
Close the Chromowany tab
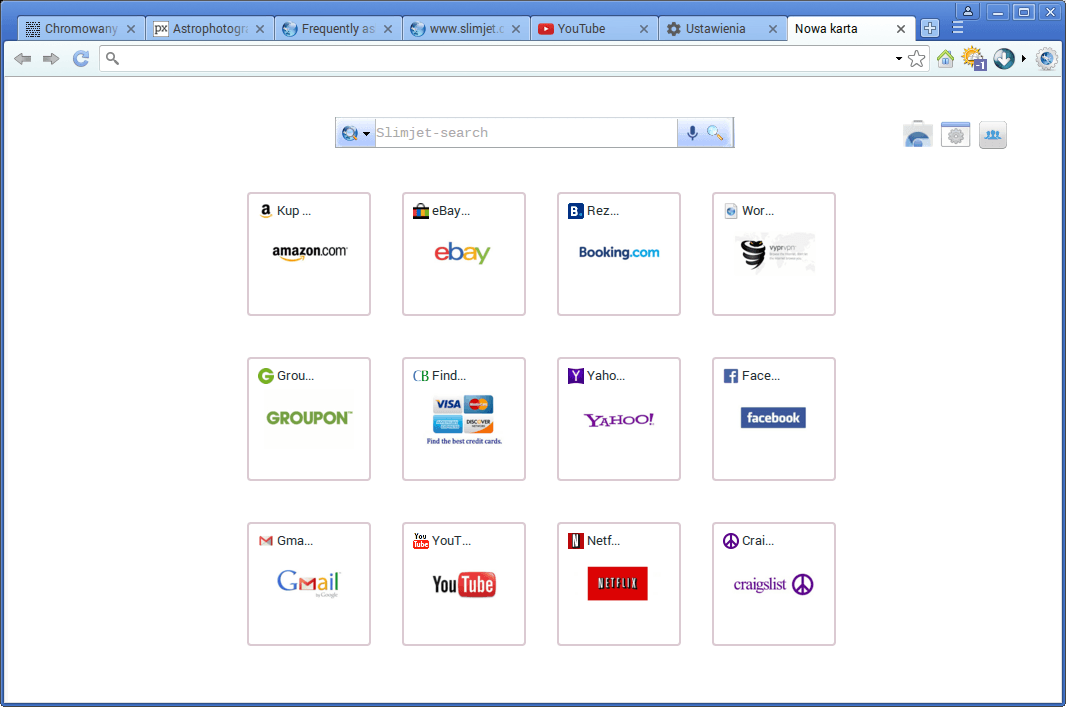[x=131, y=29]
